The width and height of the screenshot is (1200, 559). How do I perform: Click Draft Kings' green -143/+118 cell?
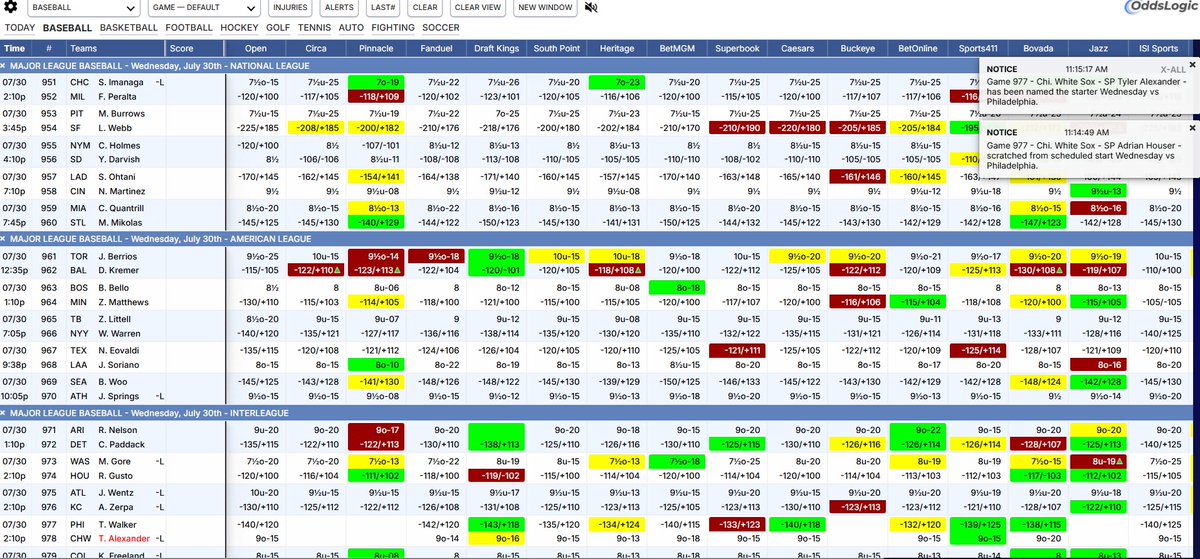[498, 523]
